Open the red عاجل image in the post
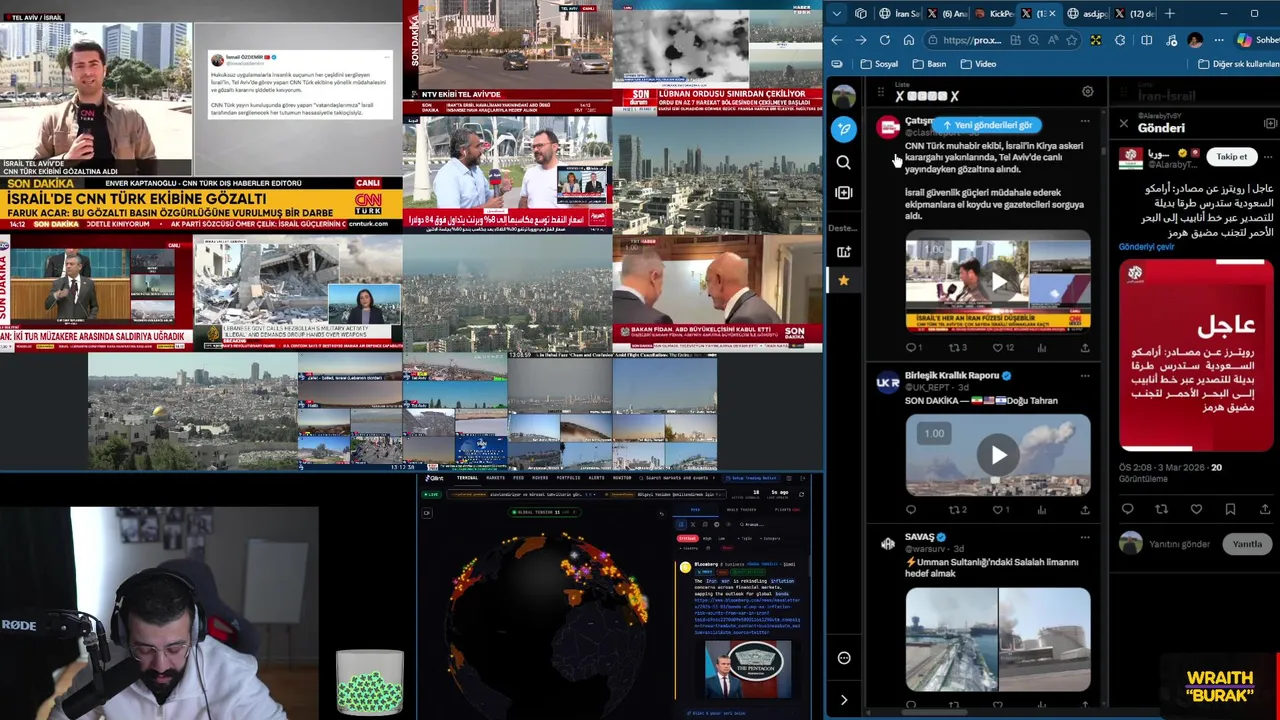This screenshot has height=720, width=1280. (x=1196, y=355)
